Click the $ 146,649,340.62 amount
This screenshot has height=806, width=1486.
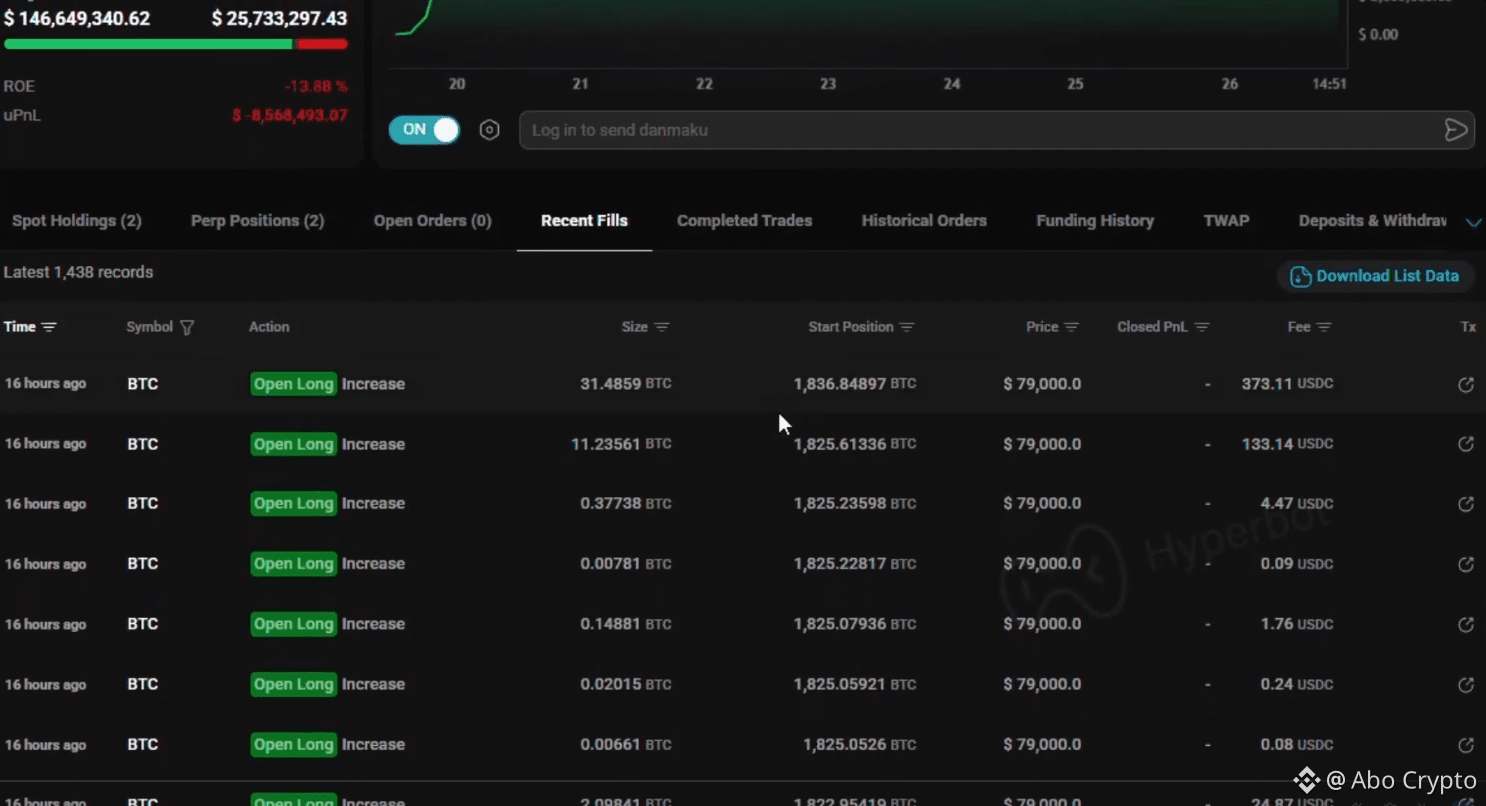point(77,19)
